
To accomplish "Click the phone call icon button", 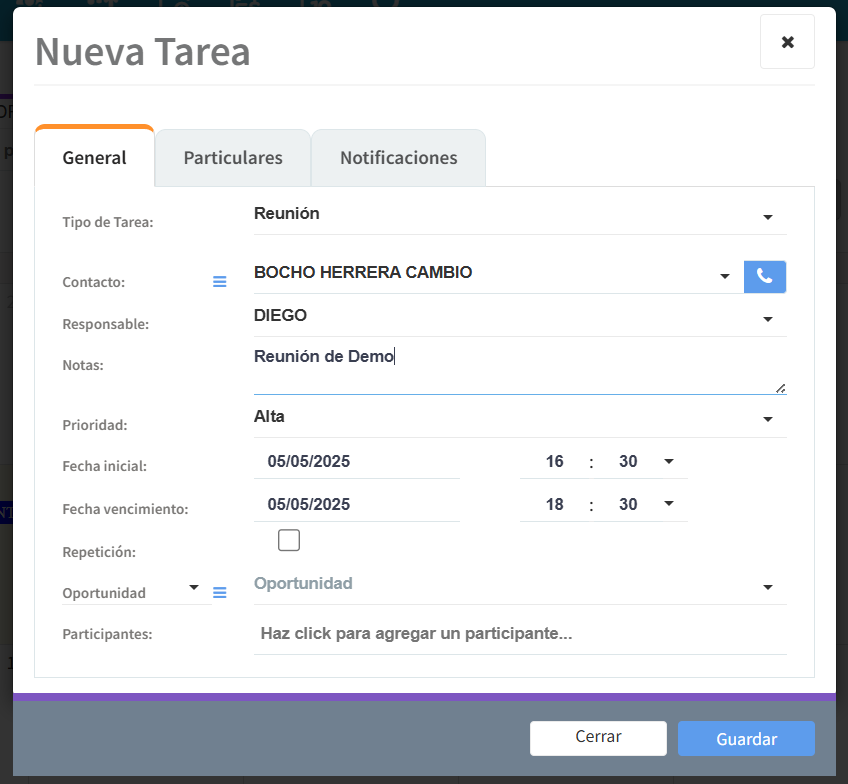I will tap(765, 277).
